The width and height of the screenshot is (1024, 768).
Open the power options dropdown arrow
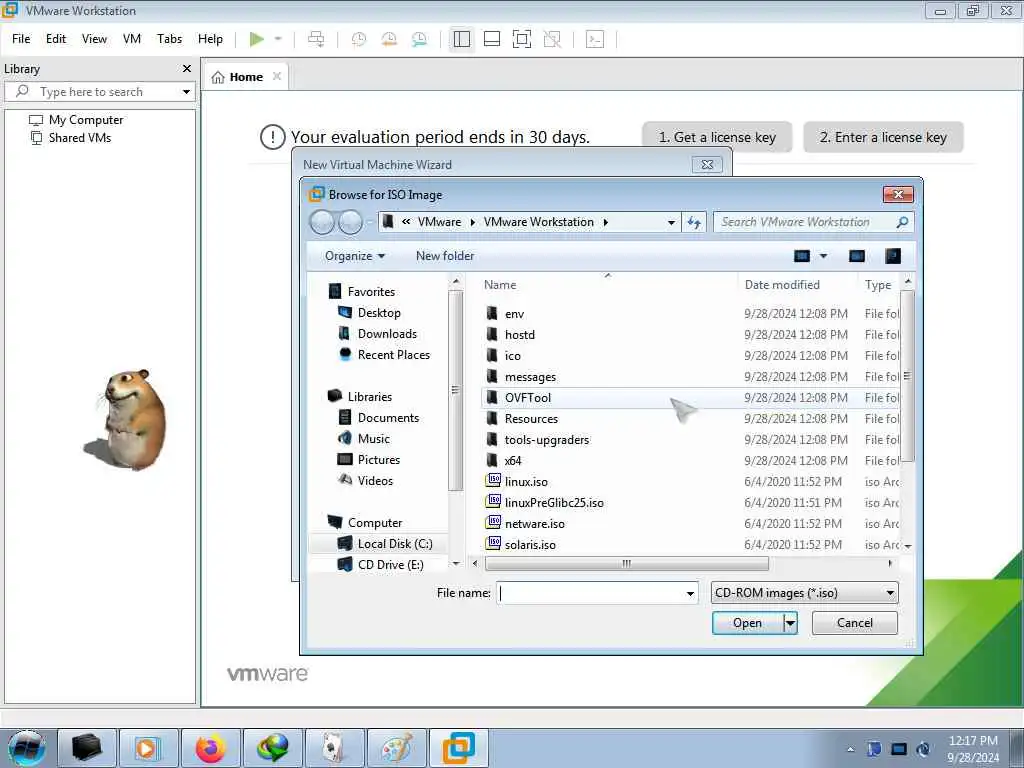click(278, 39)
